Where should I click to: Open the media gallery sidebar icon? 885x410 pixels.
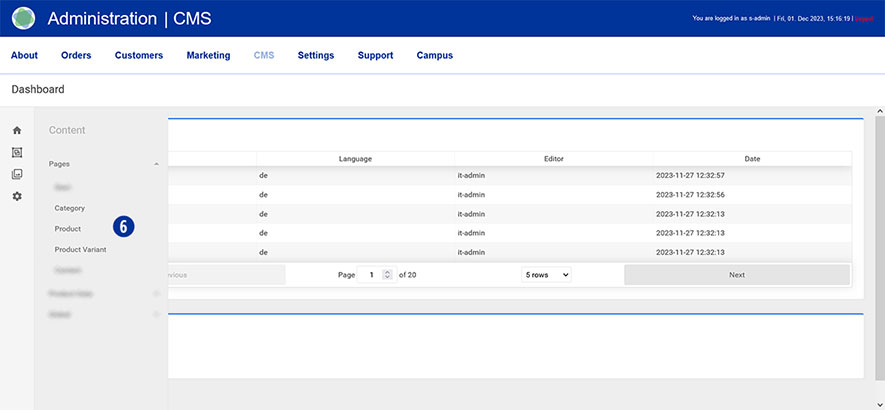[17, 174]
